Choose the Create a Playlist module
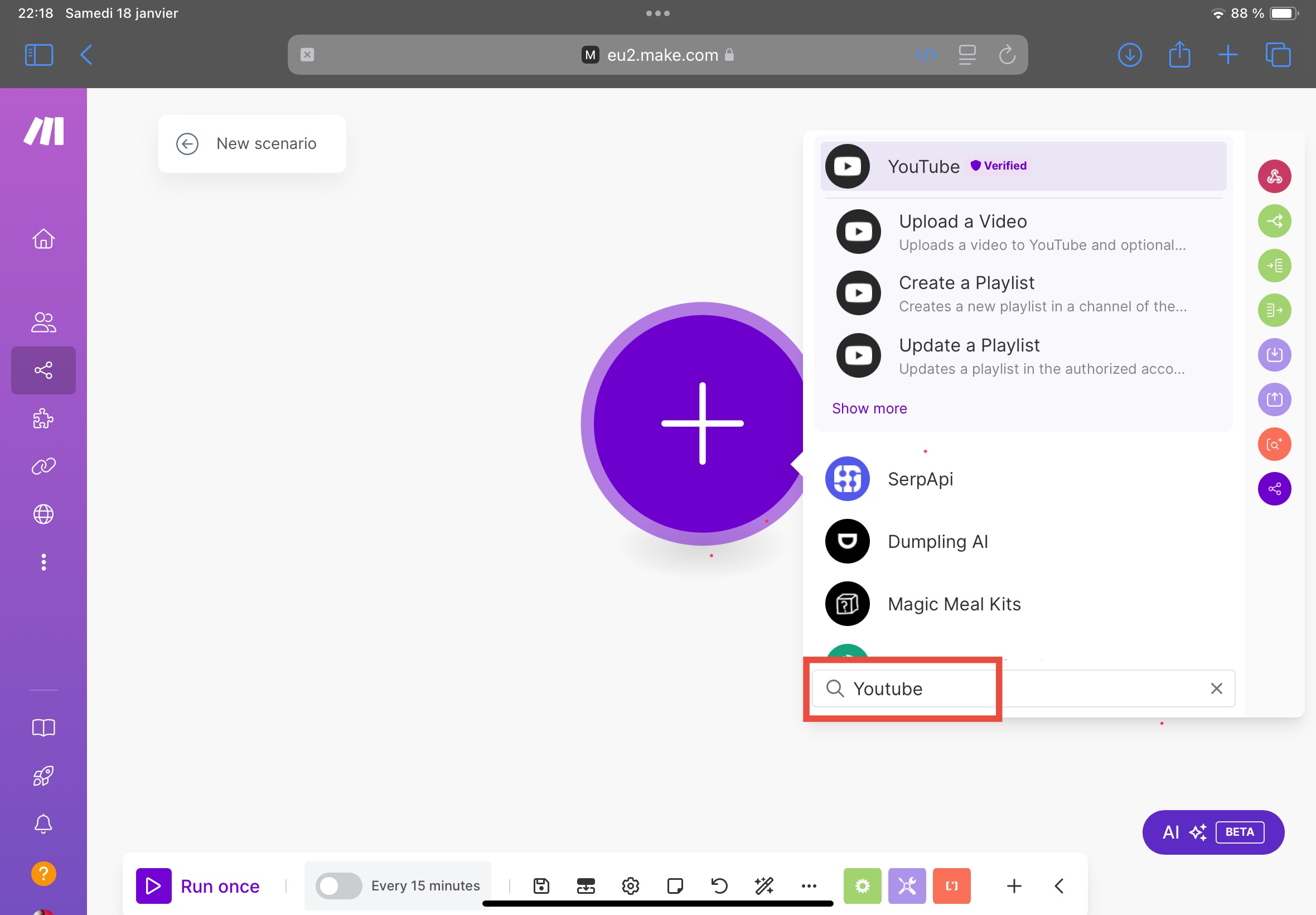Screen dimensions: 1316x915 [x=1023, y=293]
